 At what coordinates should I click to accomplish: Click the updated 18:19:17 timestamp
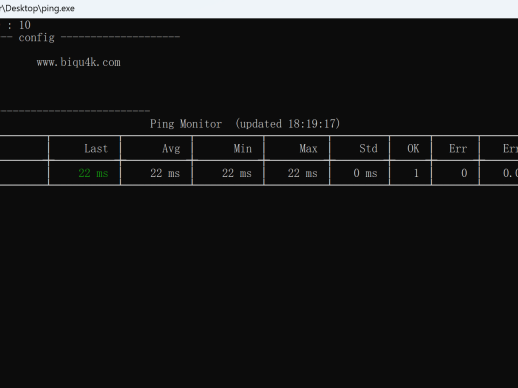click(x=288, y=124)
